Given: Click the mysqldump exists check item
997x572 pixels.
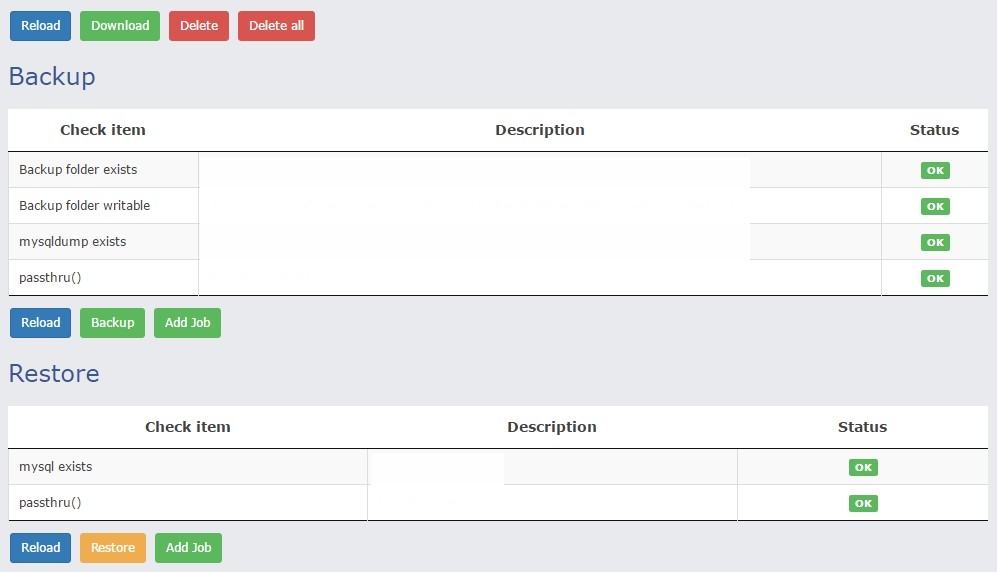Looking at the screenshot, I should pyautogui.click(x=72, y=242).
